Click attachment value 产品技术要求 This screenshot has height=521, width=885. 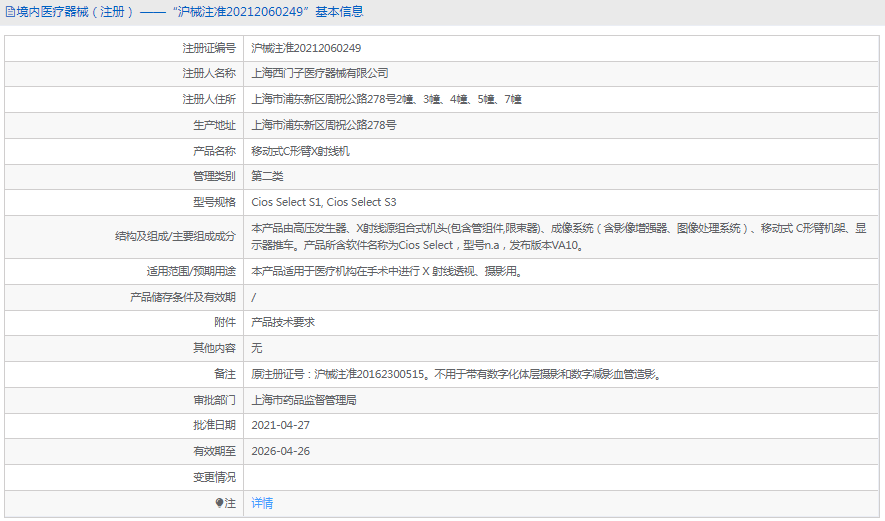click(283, 322)
